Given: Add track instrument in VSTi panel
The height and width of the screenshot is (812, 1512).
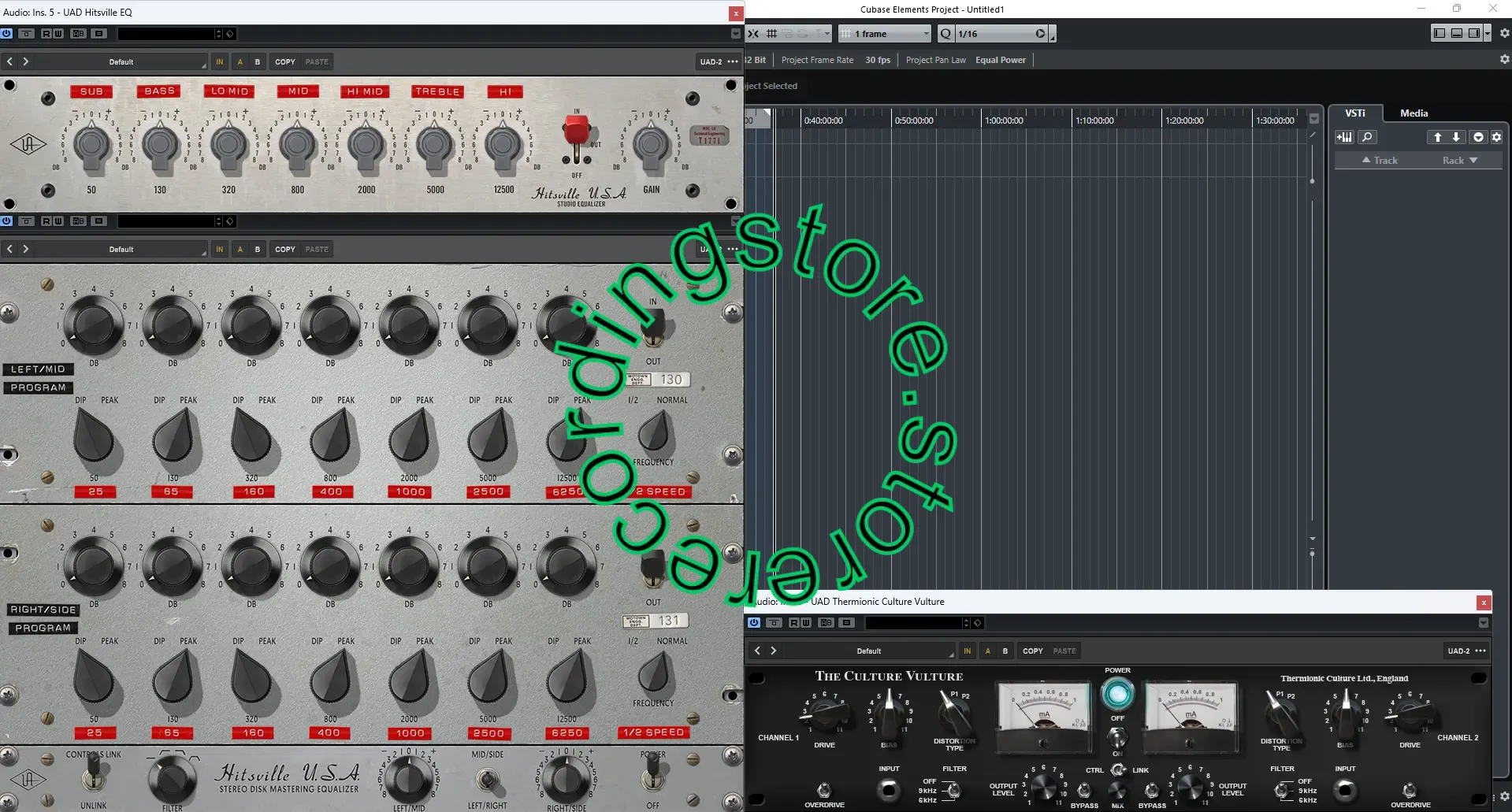Looking at the screenshot, I should [1344, 137].
